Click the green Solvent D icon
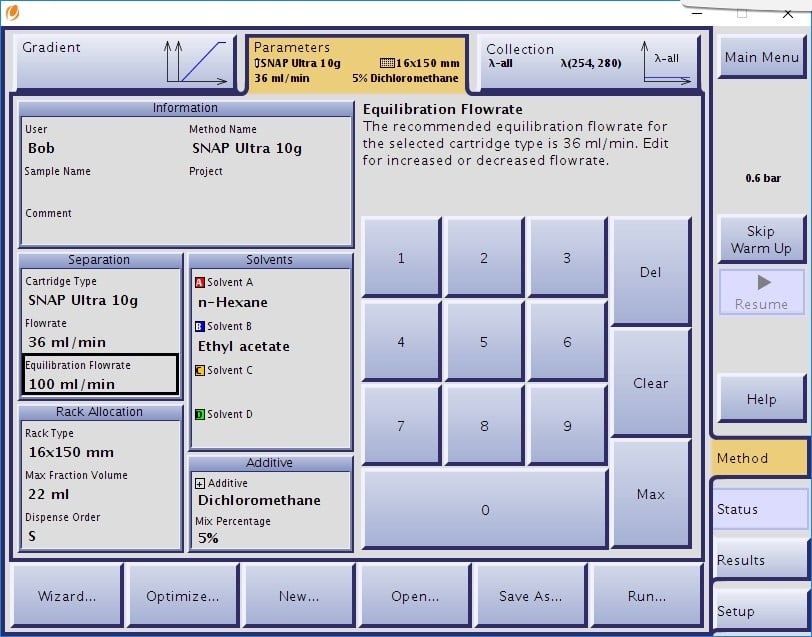This screenshot has width=812, height=637. coord(200,415)
